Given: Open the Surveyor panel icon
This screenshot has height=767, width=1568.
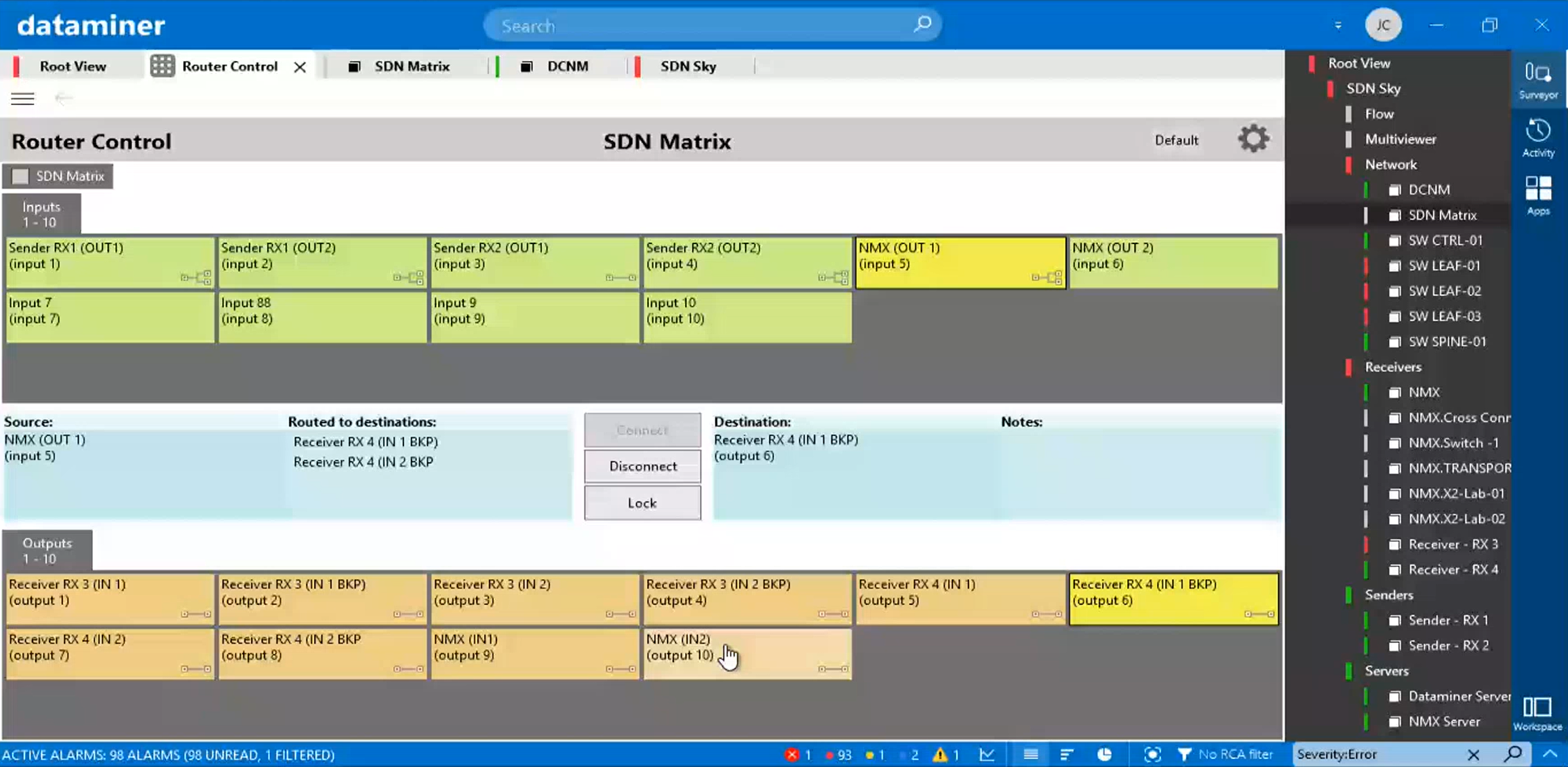Looking at the screenshot, I should [1538, 79].
